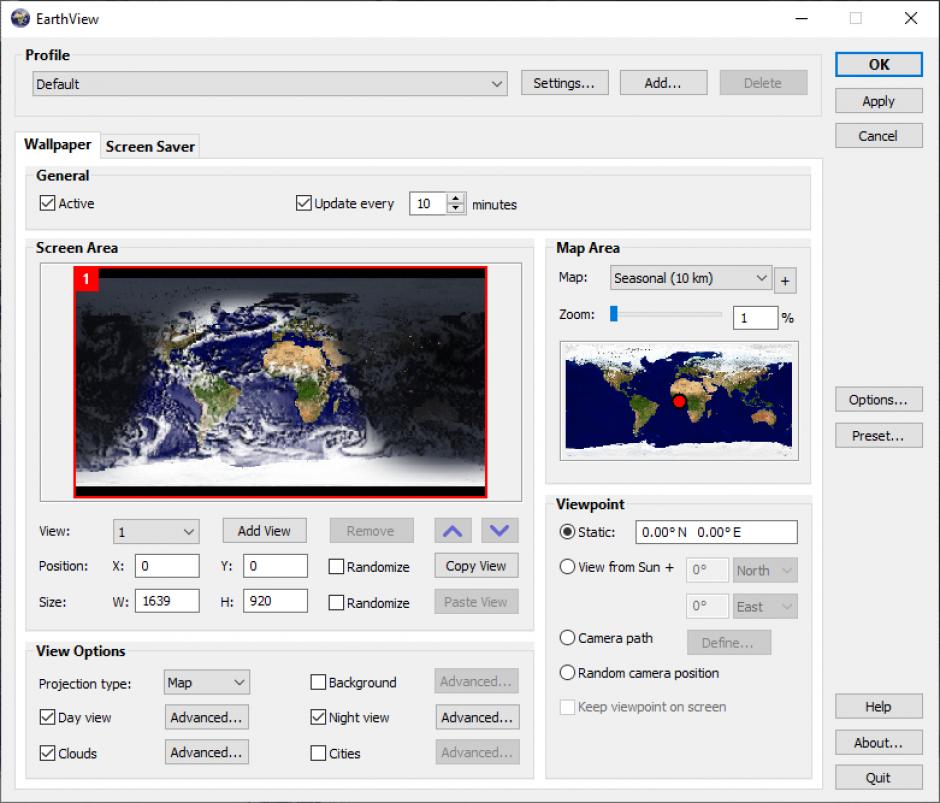Choose Random camera position
This screenshot has width=940, height=803.
tap(567, 673)
